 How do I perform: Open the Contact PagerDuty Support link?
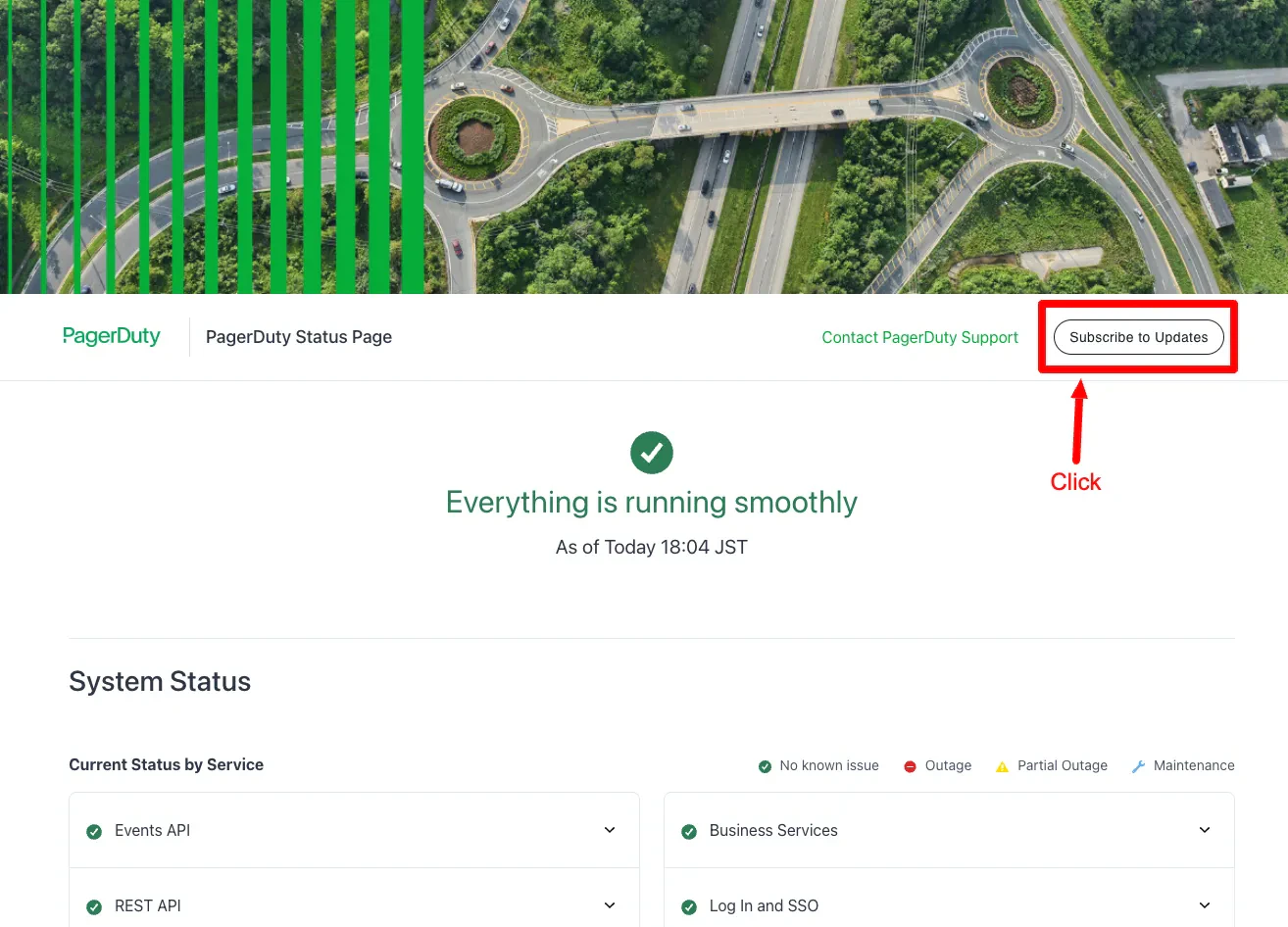tap(919, 337)
